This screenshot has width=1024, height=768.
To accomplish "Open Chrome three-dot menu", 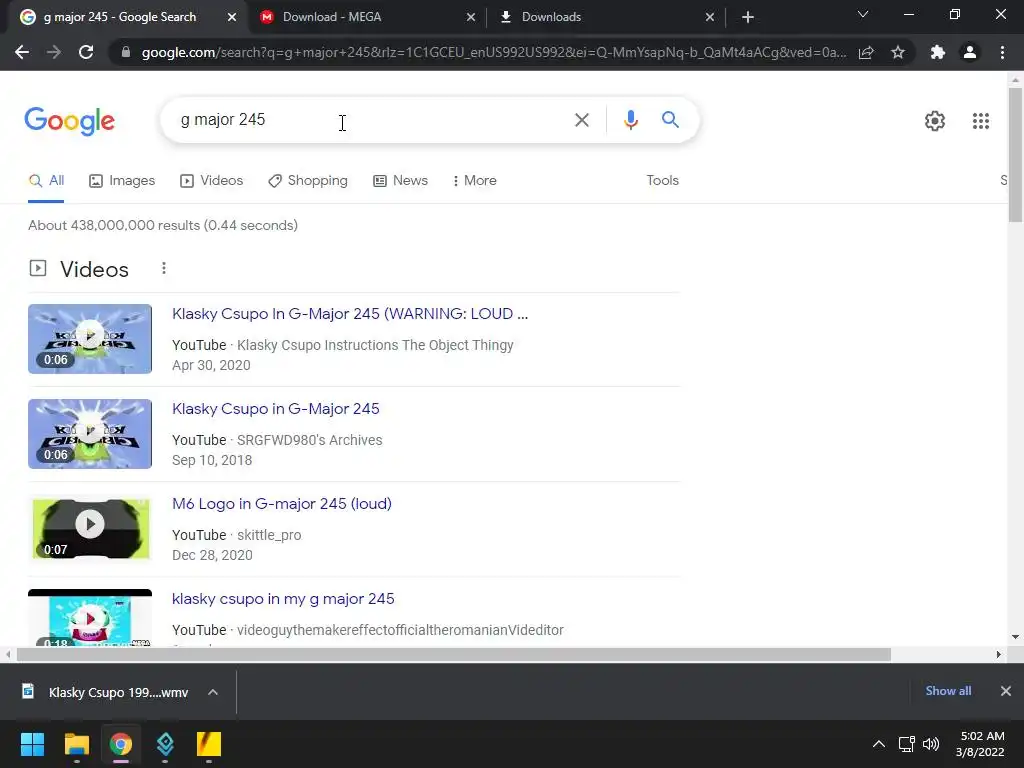I will pyautogui.click(x=1002, y=52).
